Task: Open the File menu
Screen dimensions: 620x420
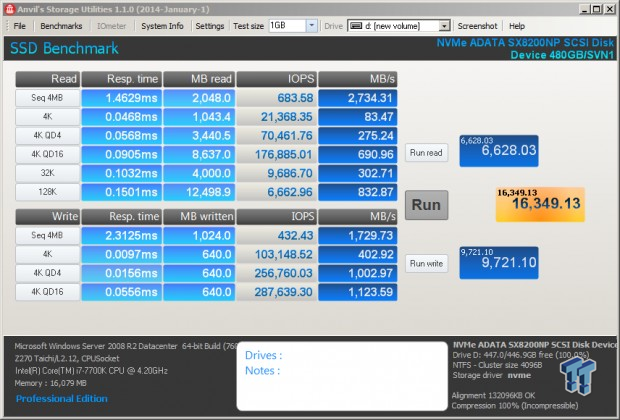Action: [x=20, y=25]
